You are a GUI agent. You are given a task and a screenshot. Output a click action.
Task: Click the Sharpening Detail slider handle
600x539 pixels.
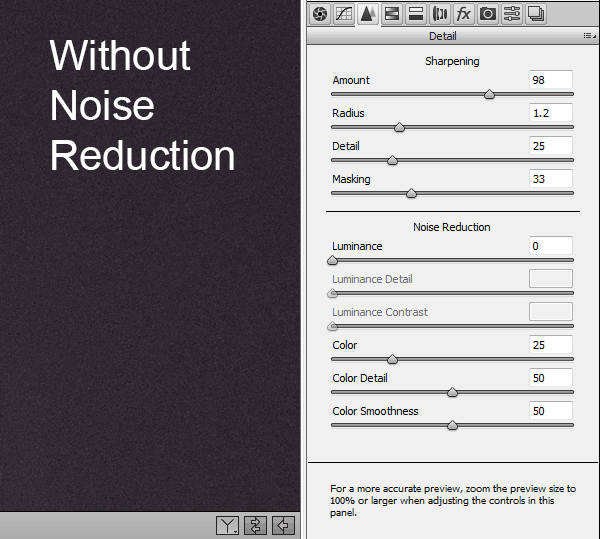pyautogui.click(x=392, y=160)
